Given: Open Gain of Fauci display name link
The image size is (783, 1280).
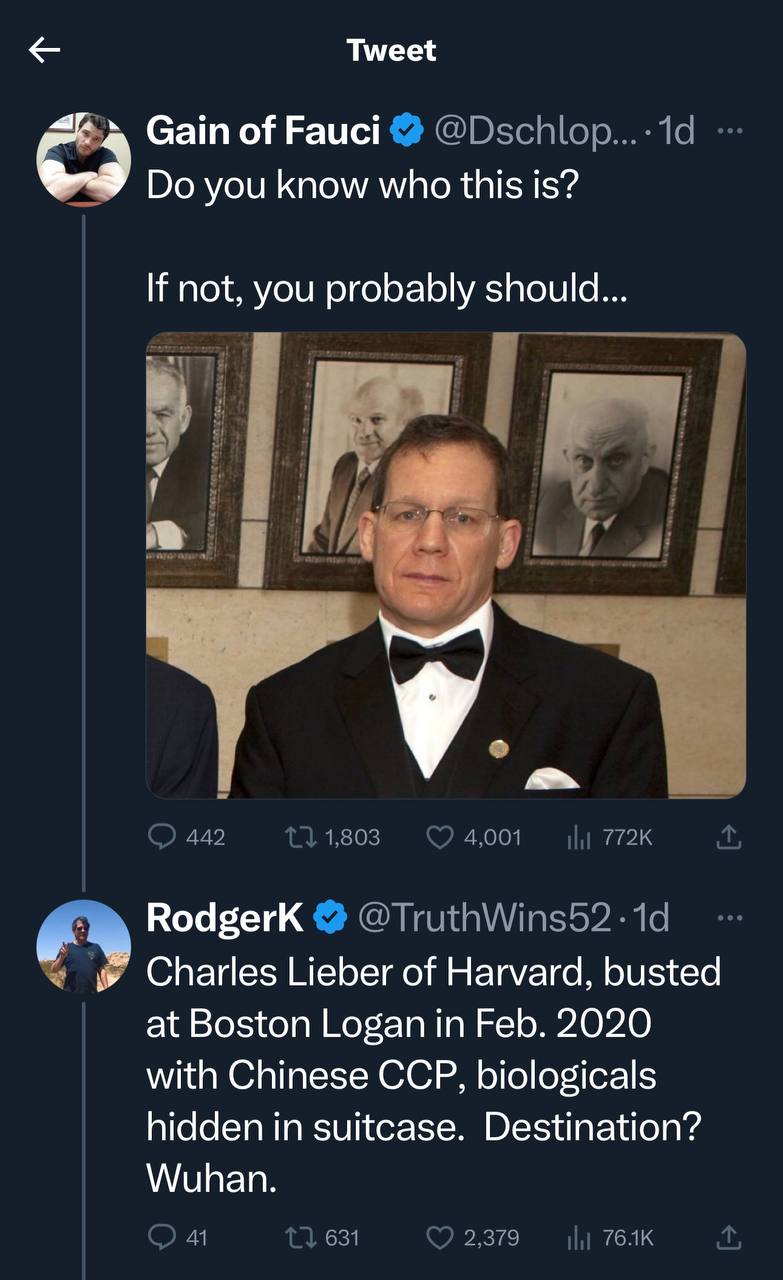Looking at the screenshot, I should point(263,131).
